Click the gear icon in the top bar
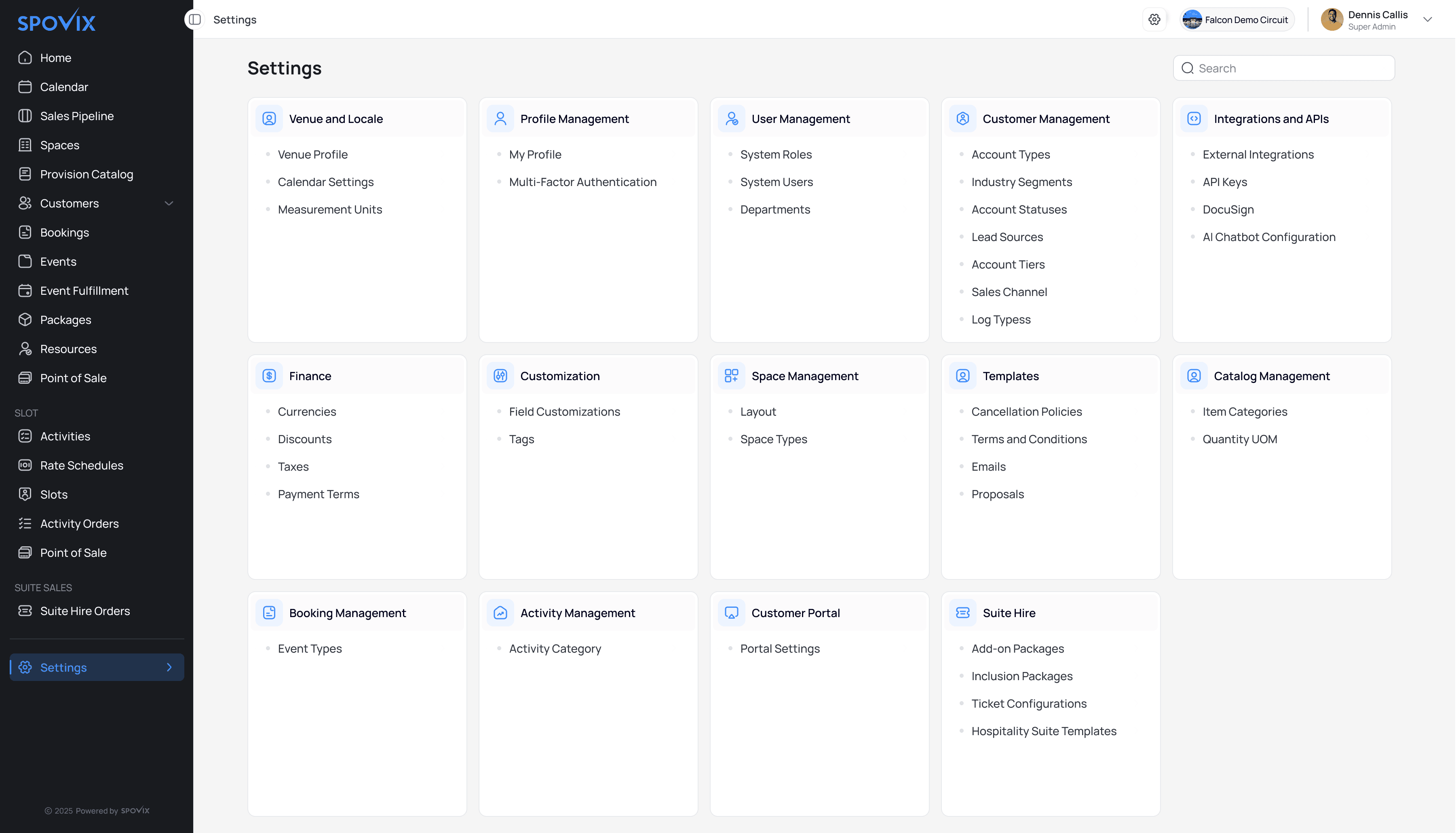The width and height of the screenshot is (1456, 833). coord(1154,19)
